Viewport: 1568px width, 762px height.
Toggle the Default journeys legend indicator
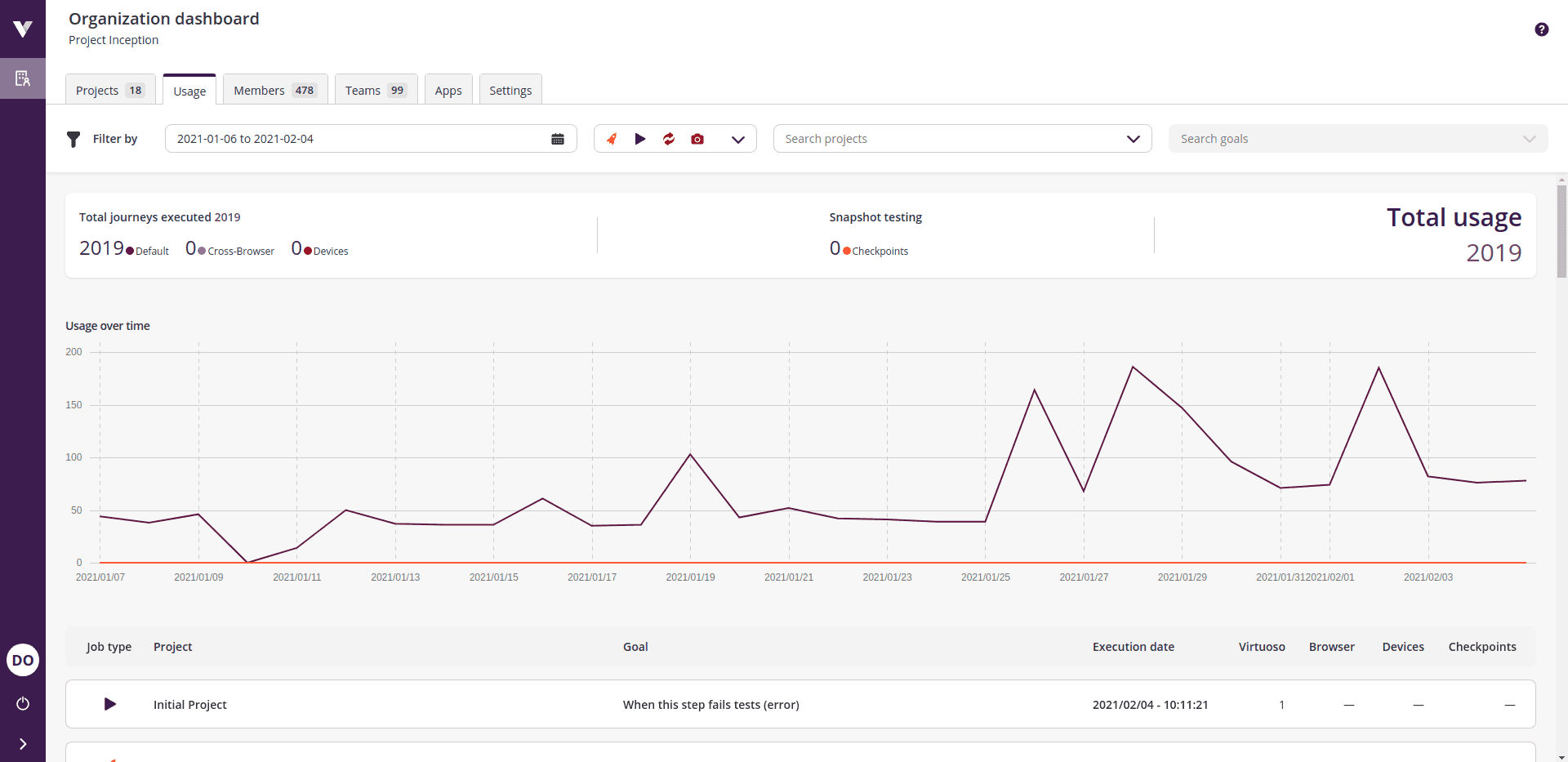coord(127,250)
